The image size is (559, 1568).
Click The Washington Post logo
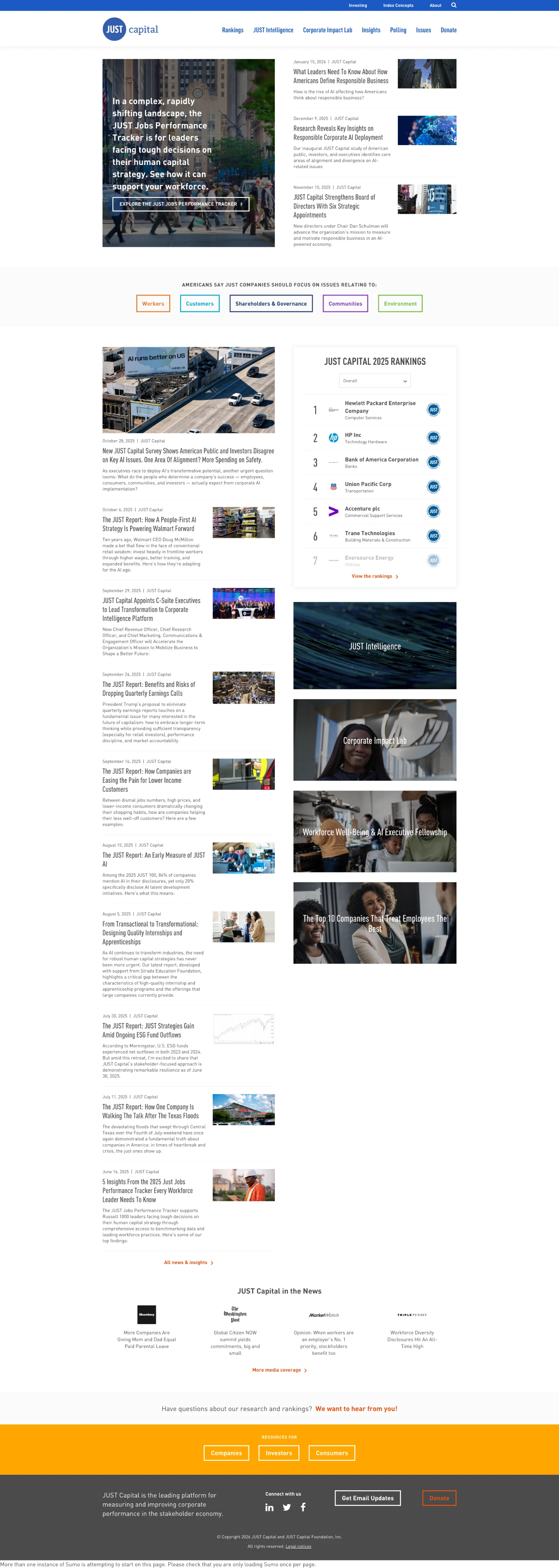[235, 1314]
